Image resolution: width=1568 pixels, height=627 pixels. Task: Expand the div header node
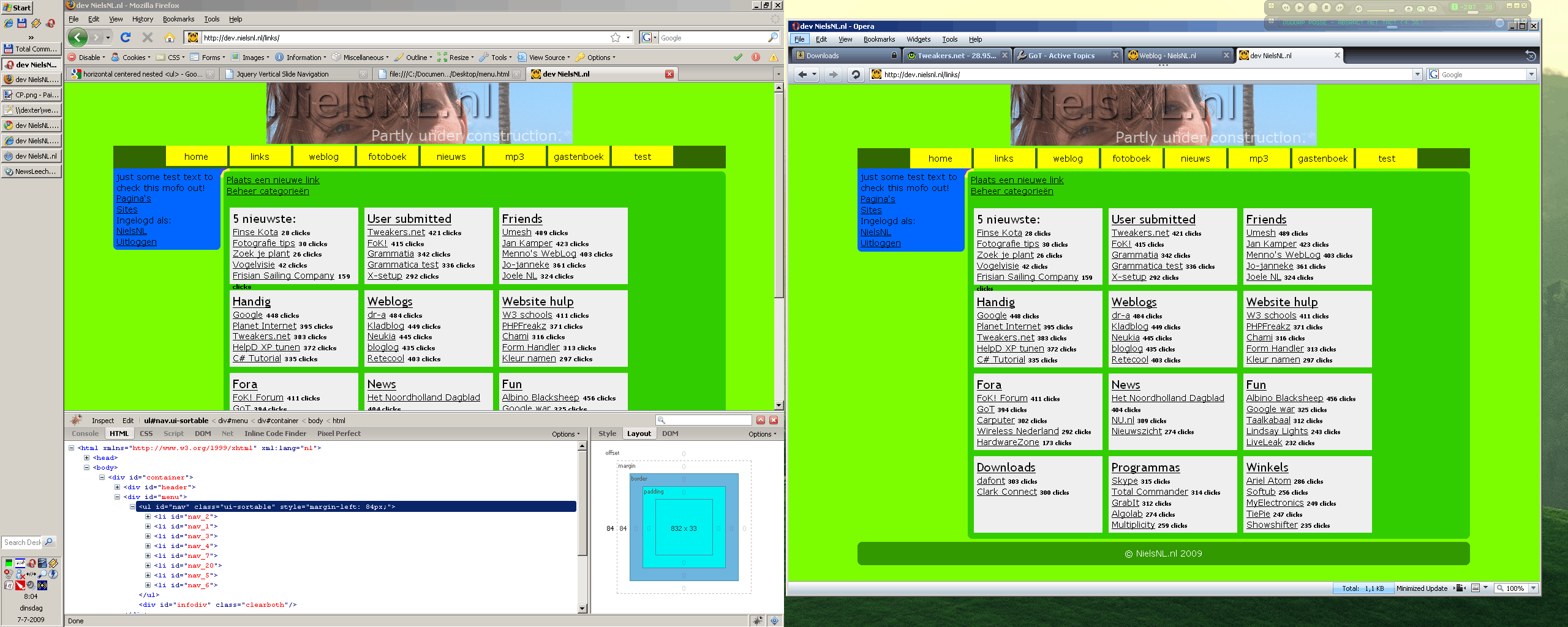coord(117,487)
